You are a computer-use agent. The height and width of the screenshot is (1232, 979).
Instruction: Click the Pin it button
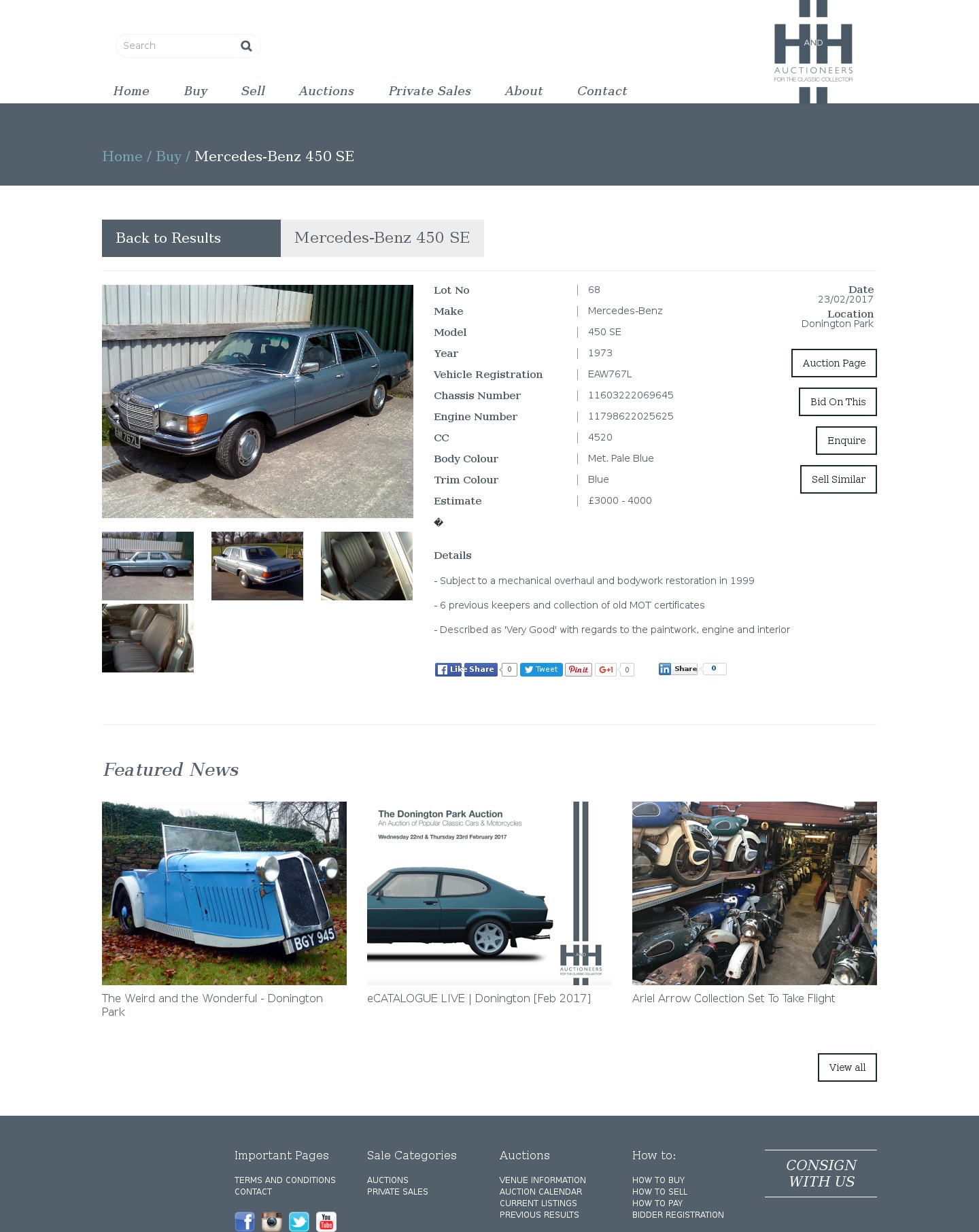579,670
